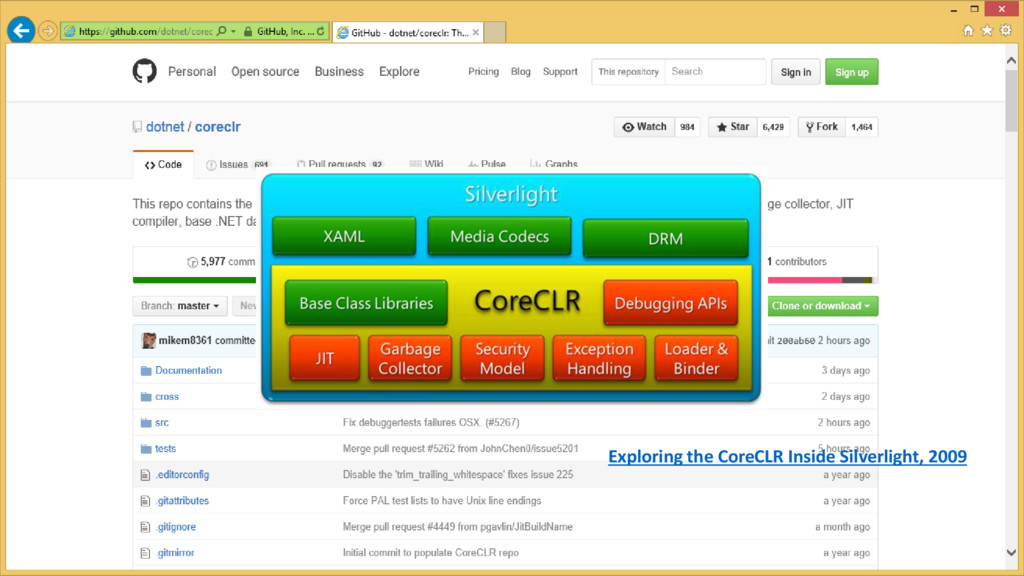Open the browser Home icon
Image resolution: width=1024 pixels, height=576 pixels.
[x=968, y=31]
